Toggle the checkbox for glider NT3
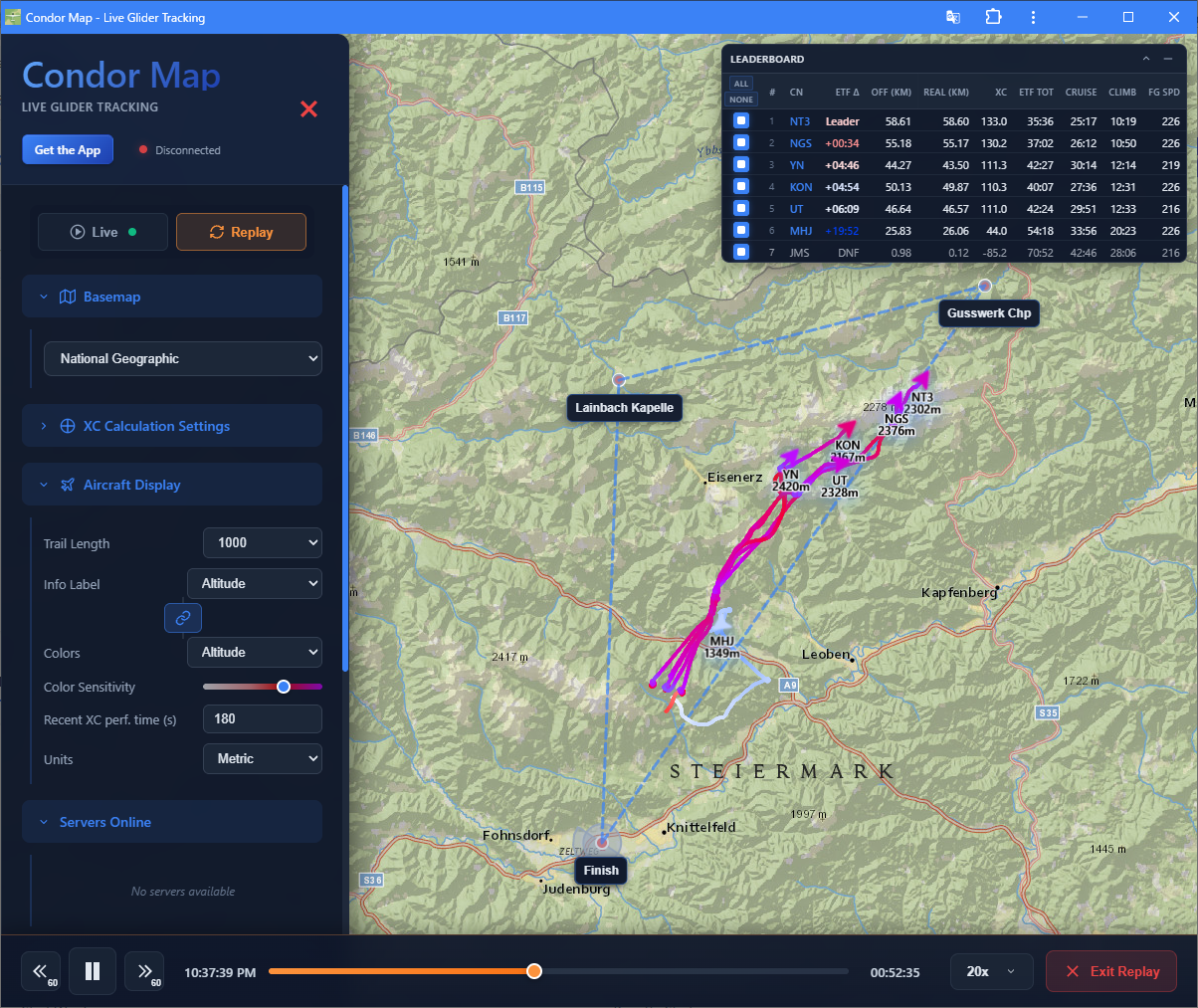Screen dimensions: 1198x1008 [741, 121]
